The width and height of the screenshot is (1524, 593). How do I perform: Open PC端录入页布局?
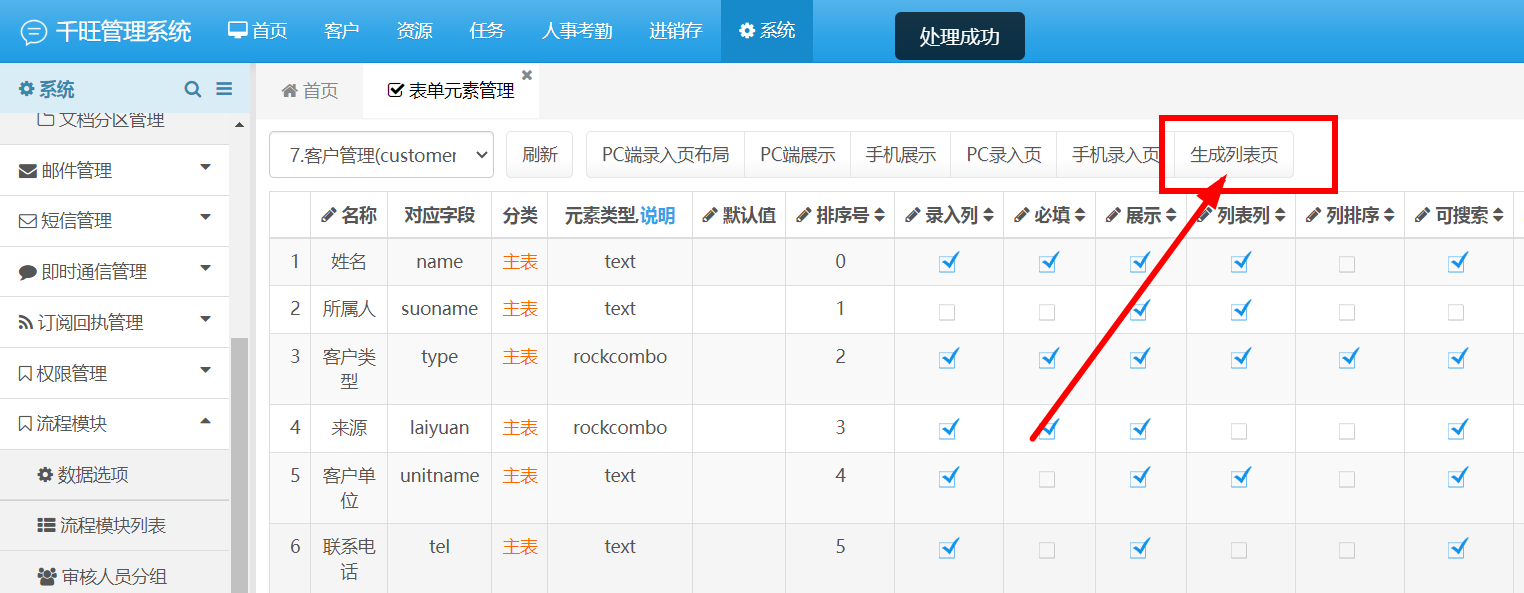pyautogui.click(x=665, y=155)
